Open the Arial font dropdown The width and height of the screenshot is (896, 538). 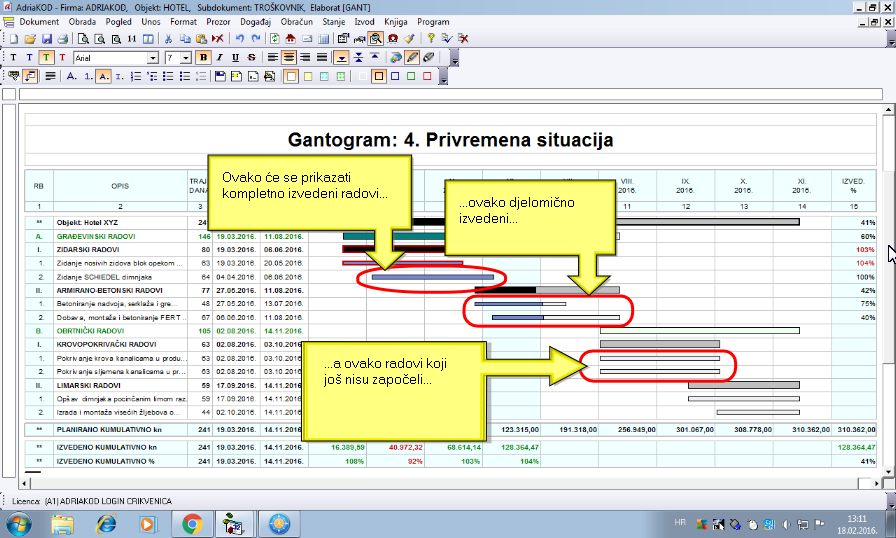(x=153, y=58)
